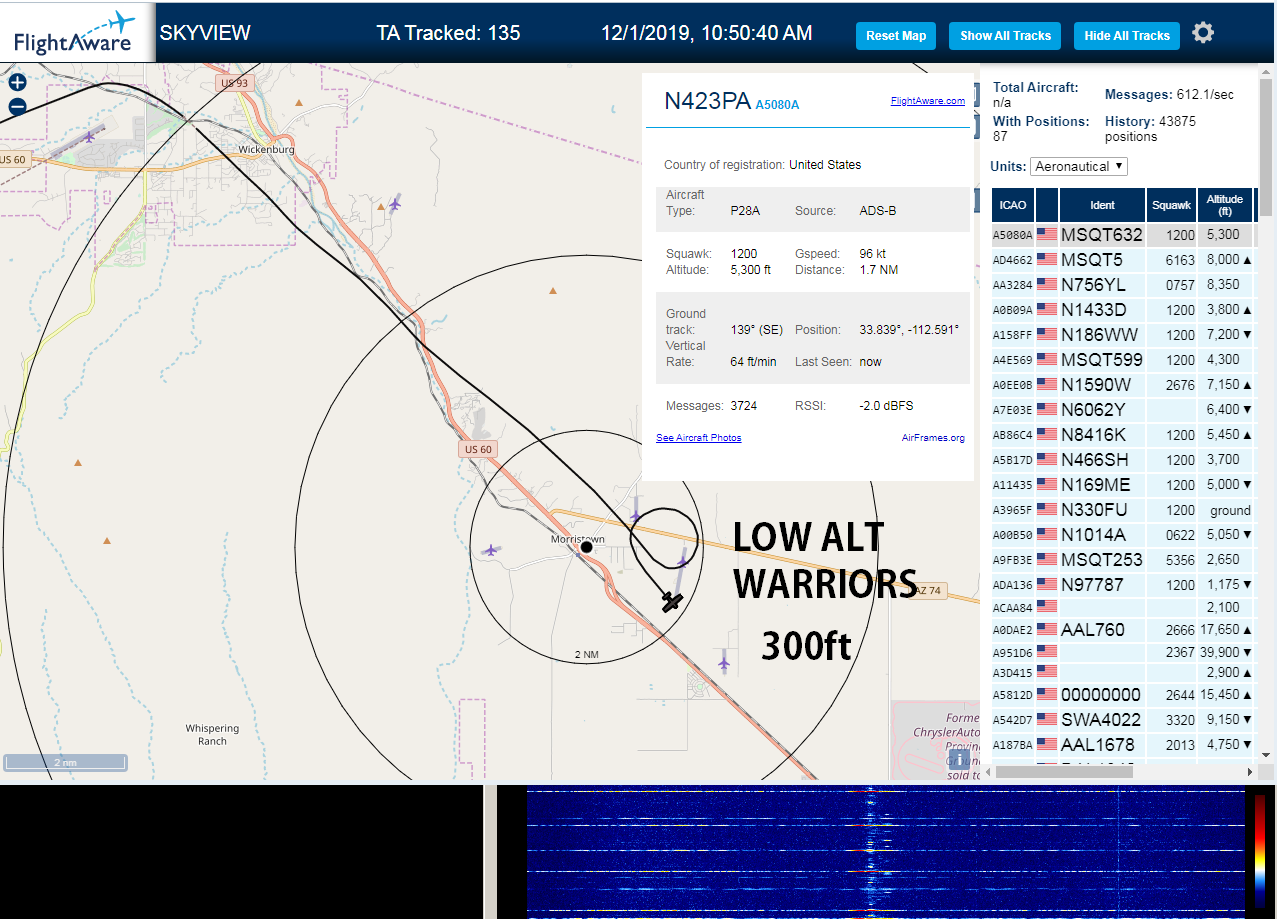Viewport: 1277px width, 919px height.
Task: Click the SKYVIEW header title
Action: click(205, 33)
